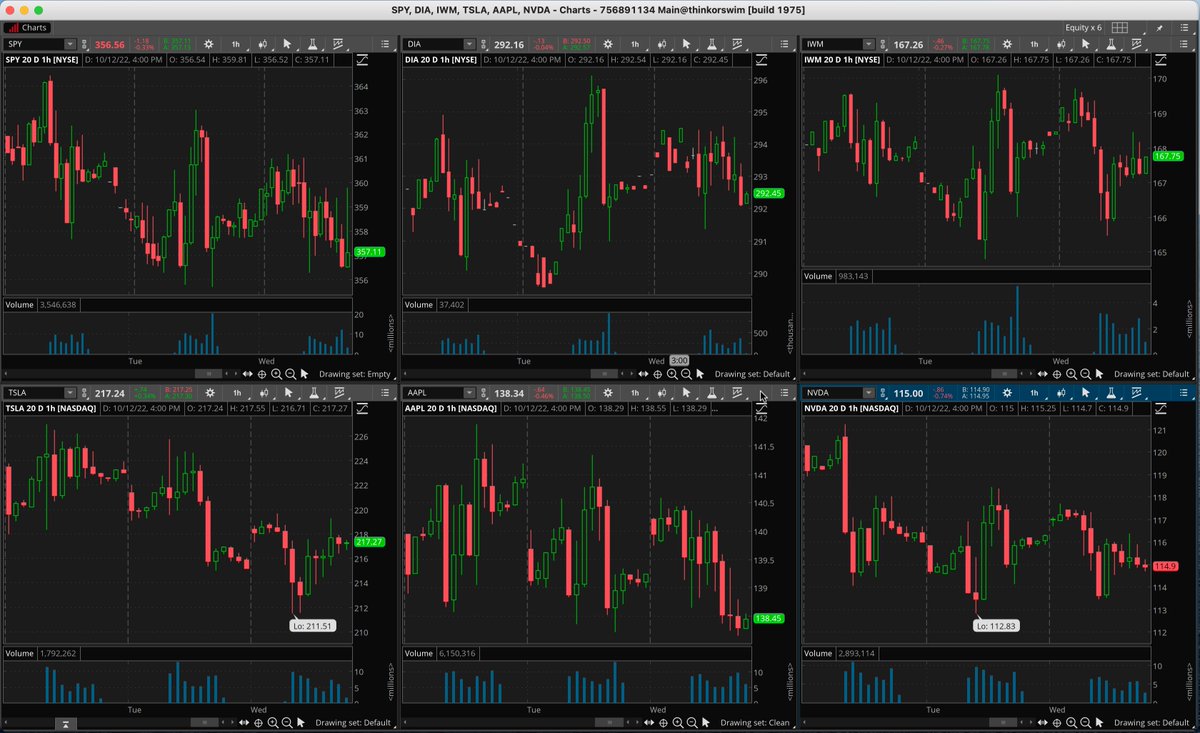
Task: Open studies flask icon on NVDA chart
Action: [1110, 393]
